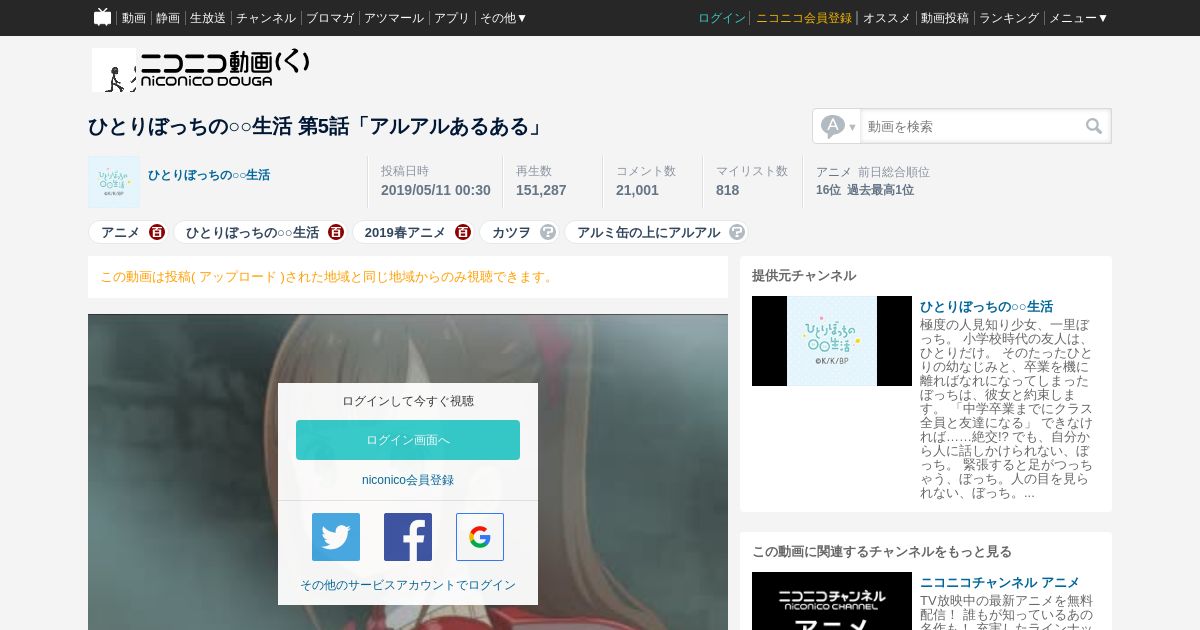The width and height of the screenshot is (1200, 630).
Task: Log in with the Twitter icon
Action: pyautogui.click(x=336, y=537)
